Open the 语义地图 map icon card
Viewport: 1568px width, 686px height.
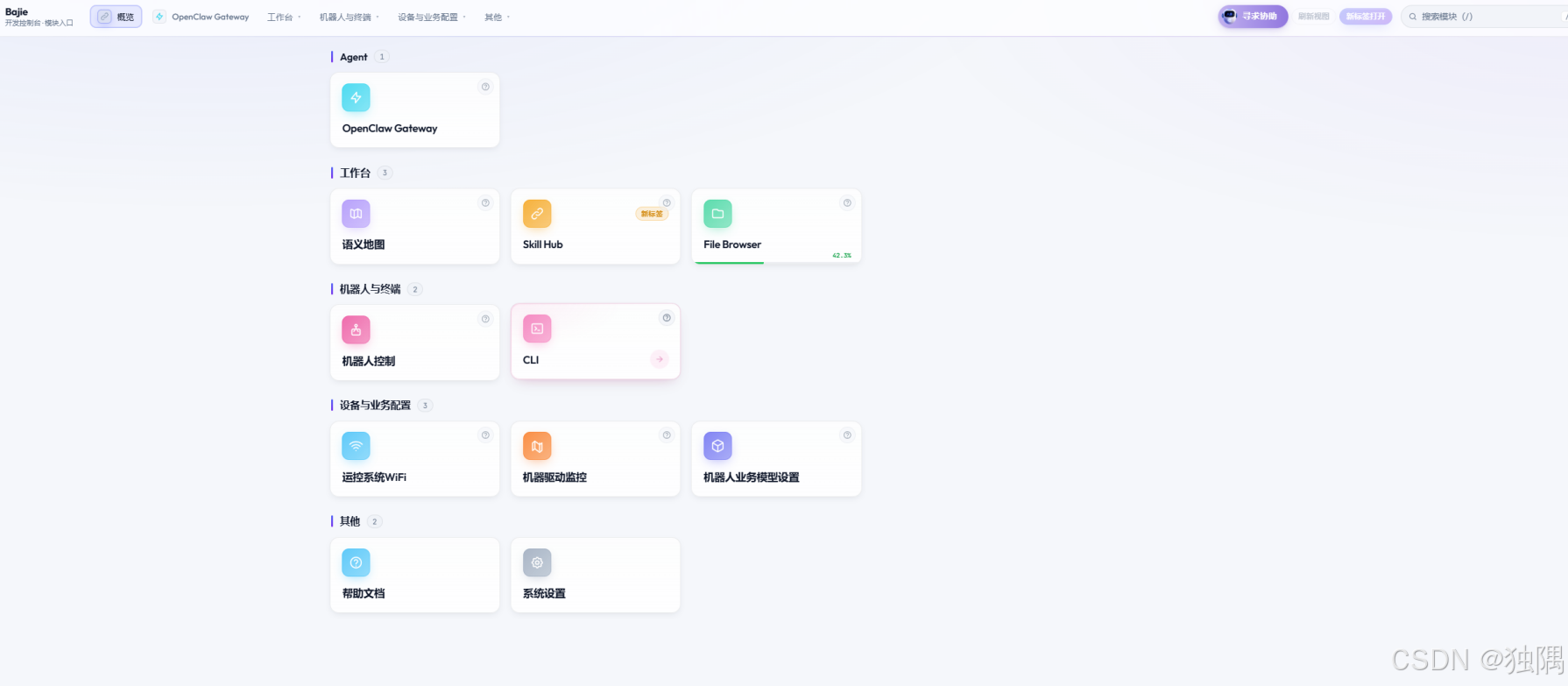pos(356,214)
